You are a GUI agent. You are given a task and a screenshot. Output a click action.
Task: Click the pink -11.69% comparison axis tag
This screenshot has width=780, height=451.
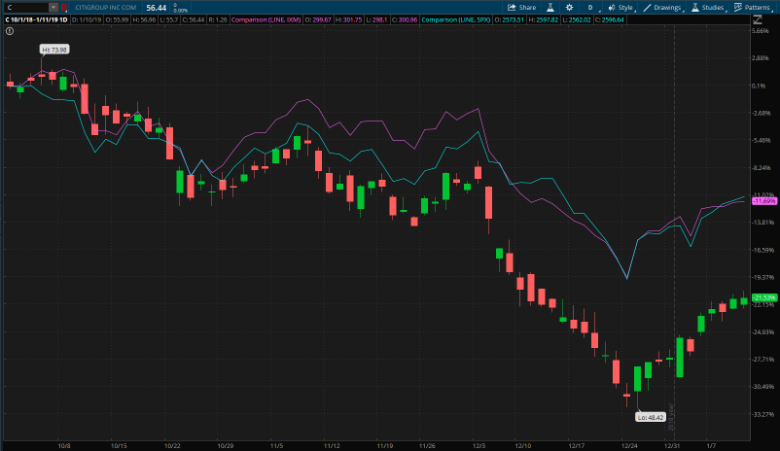point(765,201)
